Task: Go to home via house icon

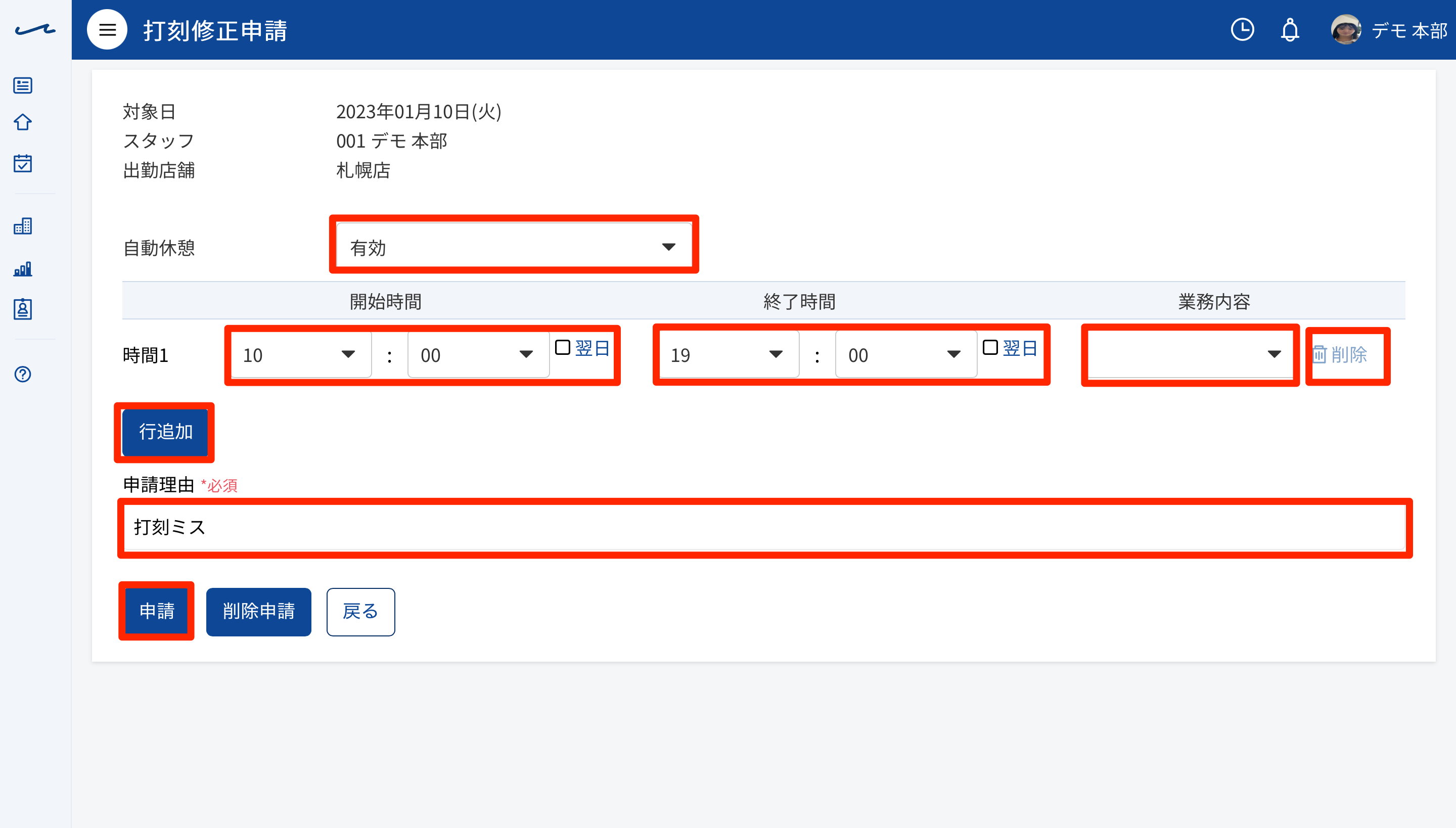Action: coord(23,122)
